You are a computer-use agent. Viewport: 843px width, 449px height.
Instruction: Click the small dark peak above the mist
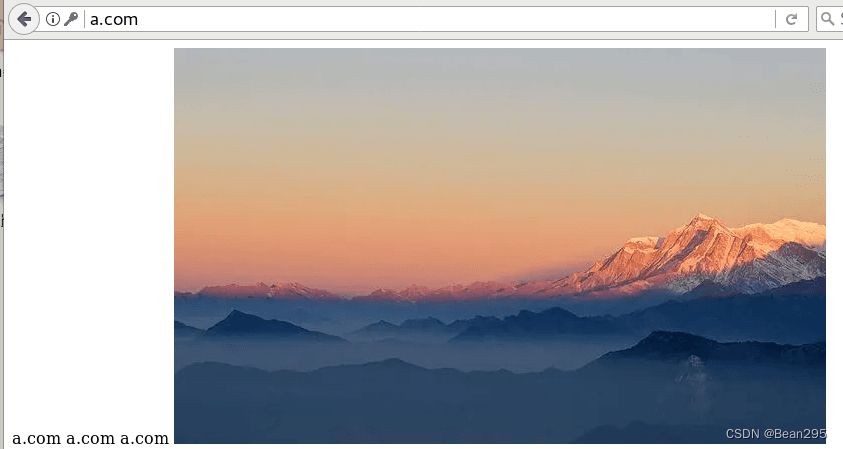[x=237, y=317]
